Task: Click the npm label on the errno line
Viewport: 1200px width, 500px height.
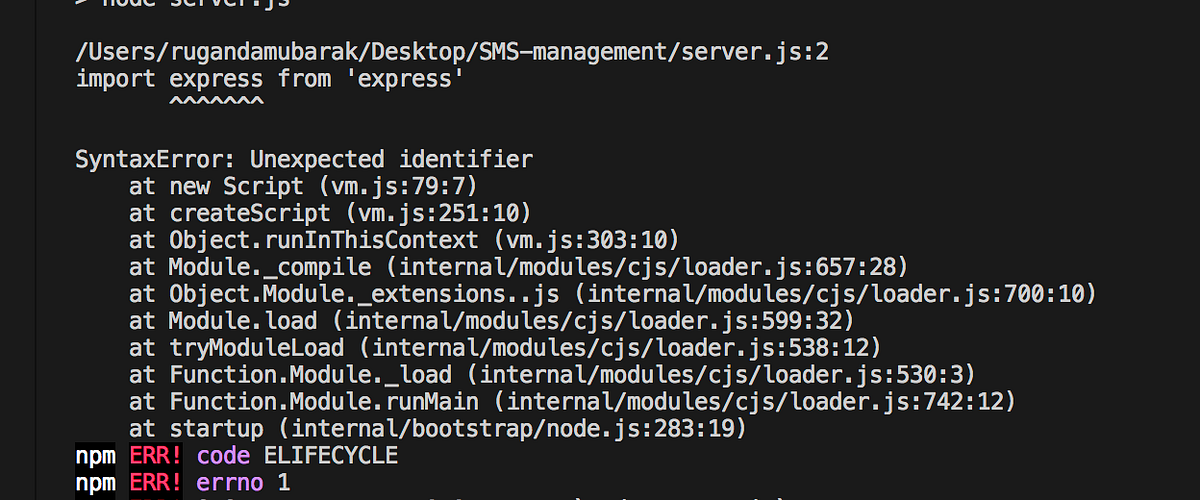Action: pyautogui.click(x=96, y=483)
